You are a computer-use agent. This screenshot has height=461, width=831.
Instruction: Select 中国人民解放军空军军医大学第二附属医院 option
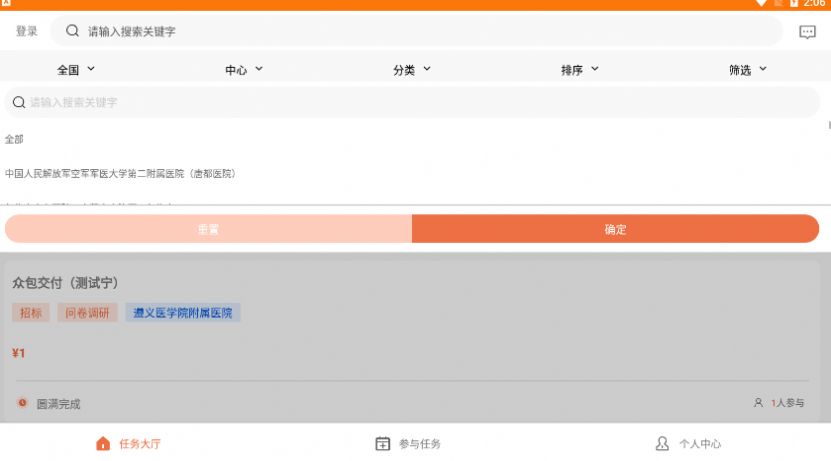tap(120, 174)
